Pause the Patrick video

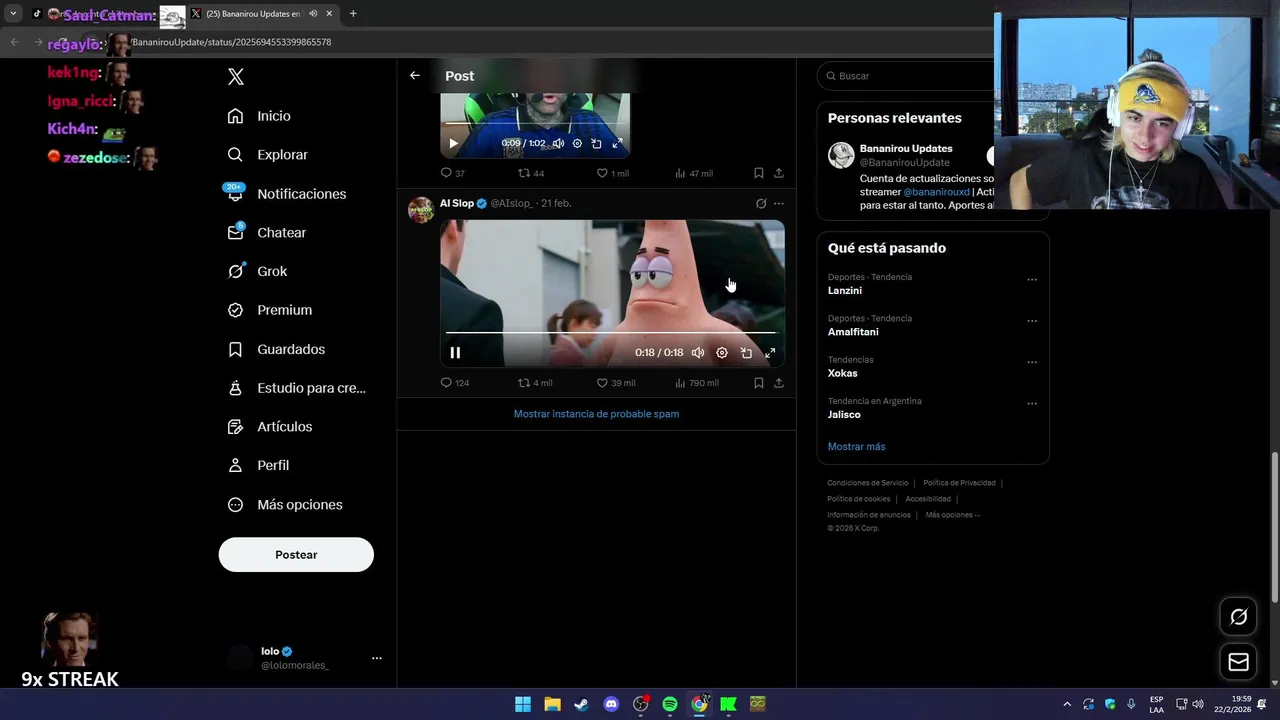coord(455,353)
